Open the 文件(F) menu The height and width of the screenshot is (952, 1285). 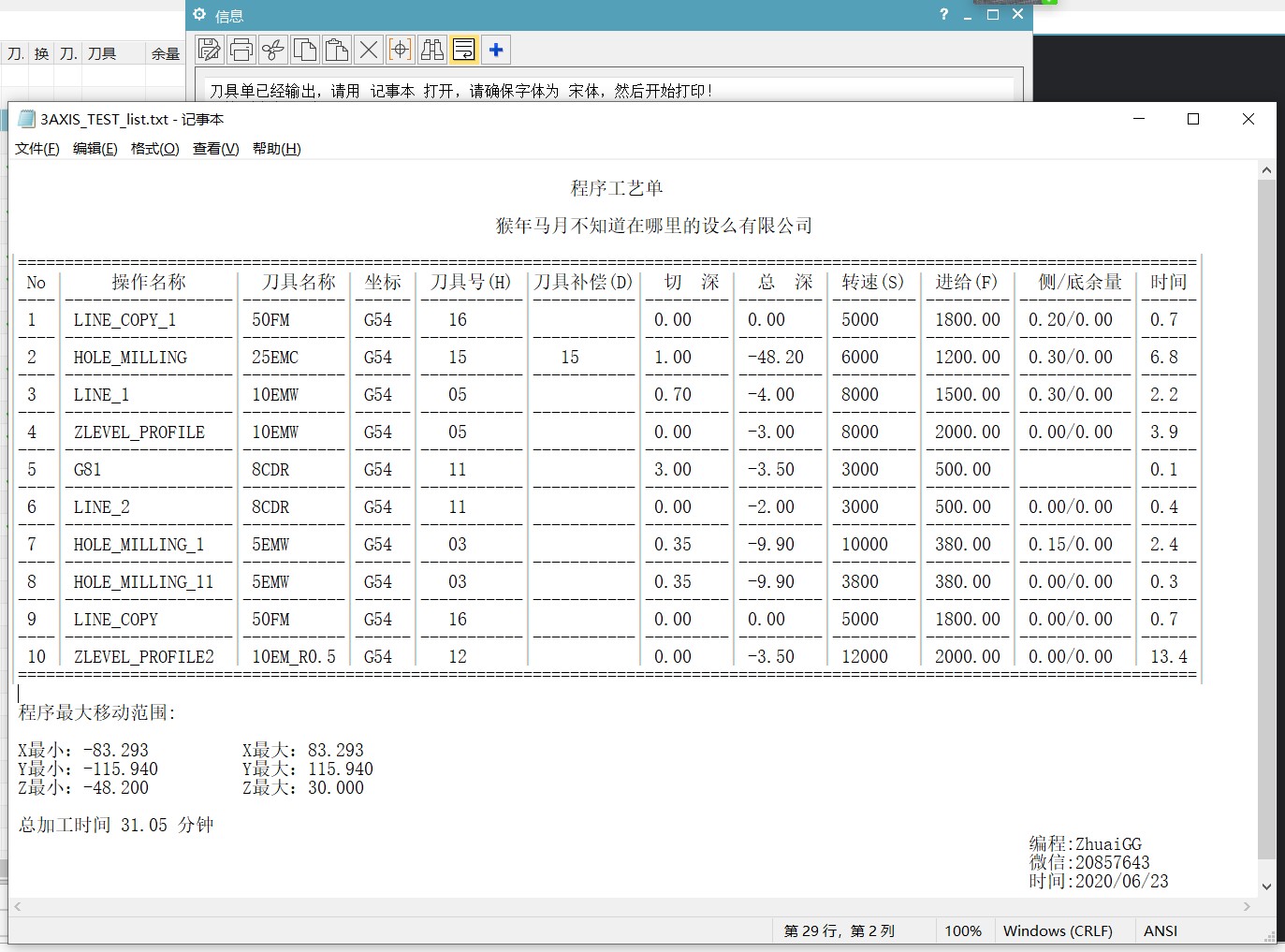[x=37, y=149]
